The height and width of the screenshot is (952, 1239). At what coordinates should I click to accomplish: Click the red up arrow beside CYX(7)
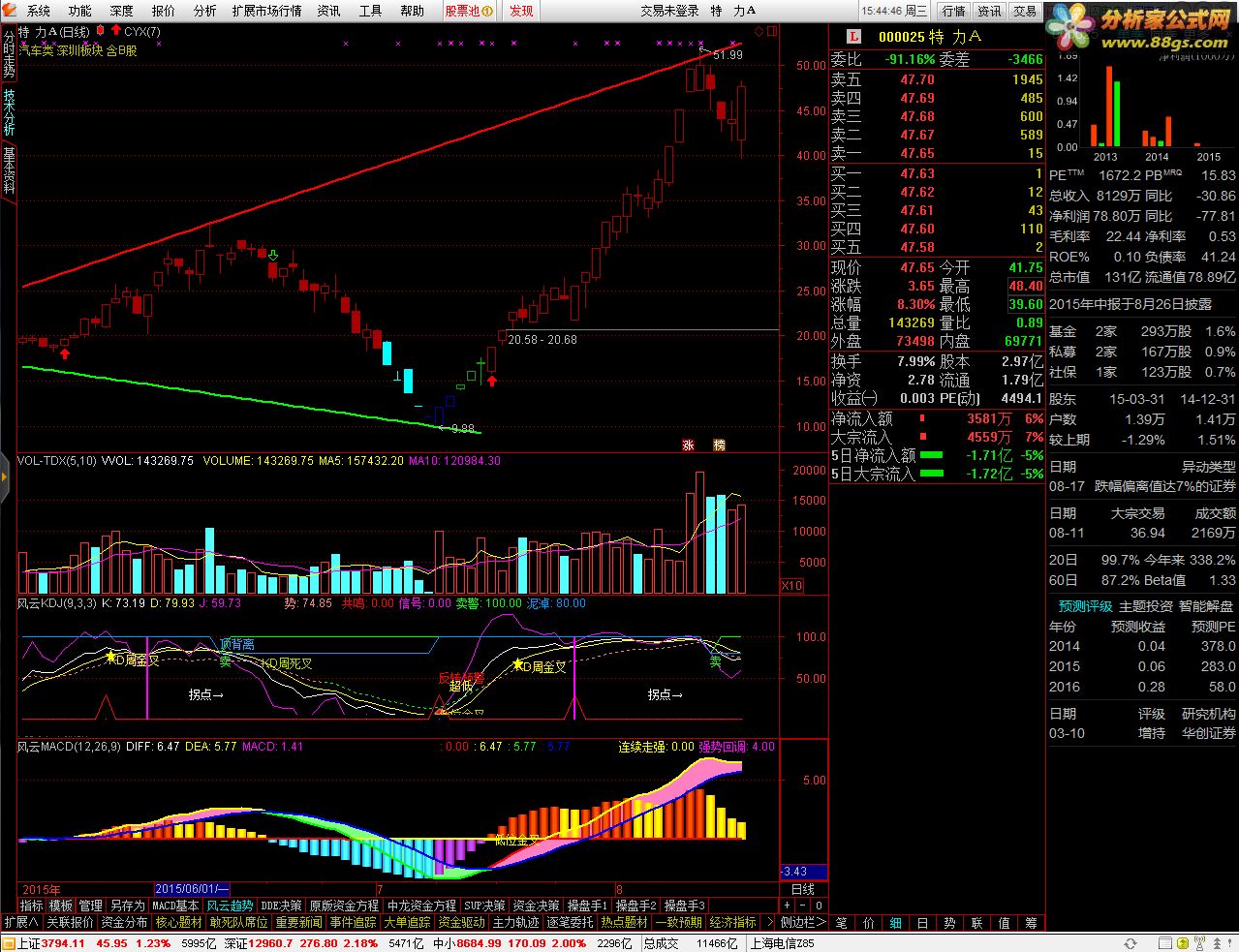point(116,31)
